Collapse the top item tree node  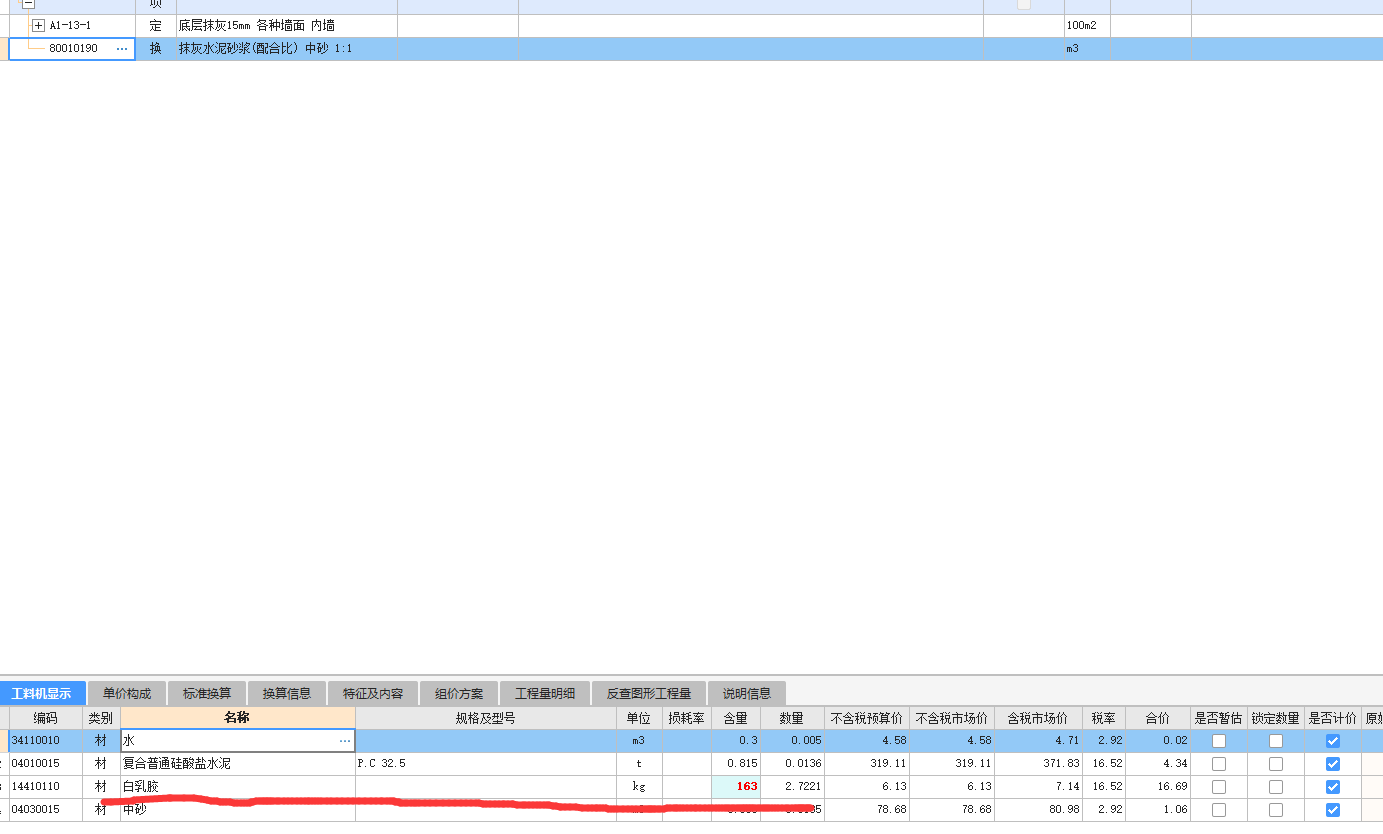pyautogui.click(x=28, y=4)
